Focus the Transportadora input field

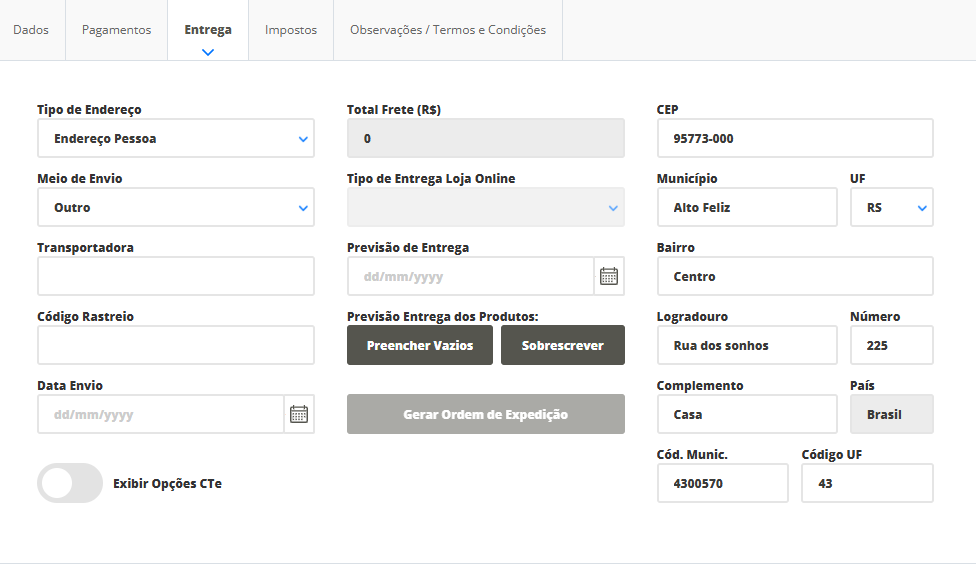(x=176, y=276)
